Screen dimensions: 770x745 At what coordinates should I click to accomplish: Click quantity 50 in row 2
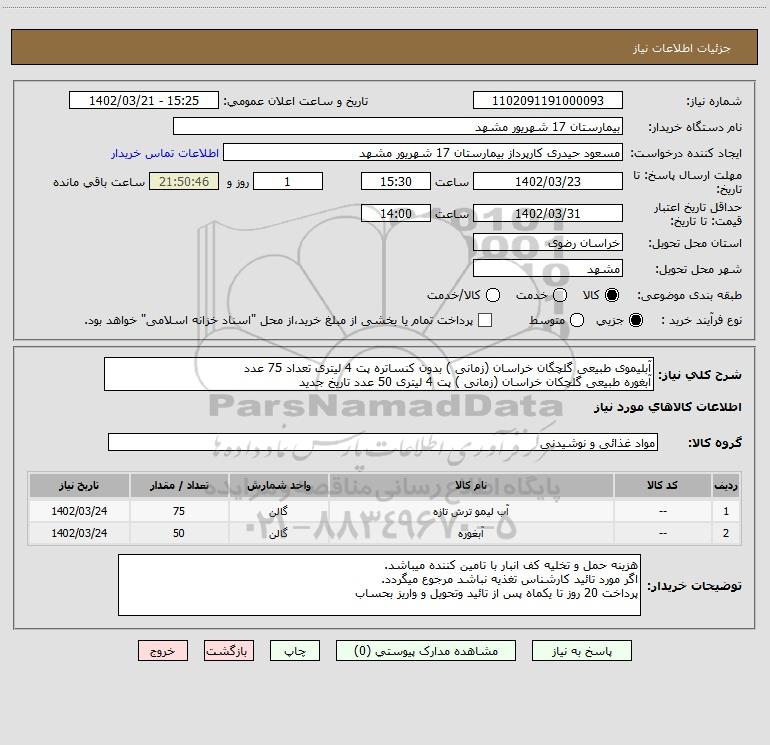[179, 533]
